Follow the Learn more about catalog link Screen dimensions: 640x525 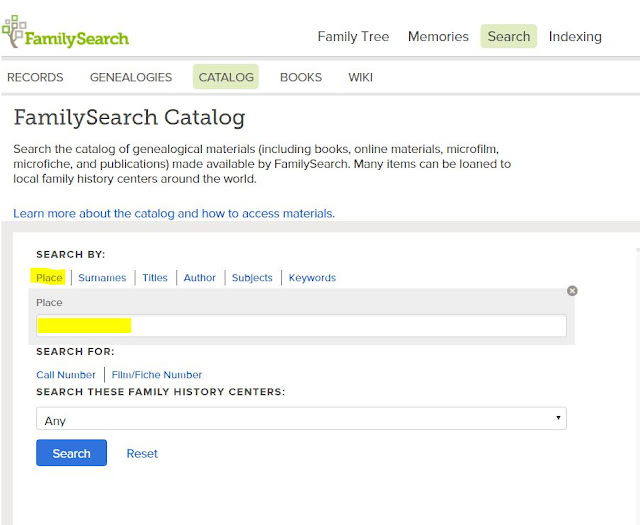click(174, 213)
